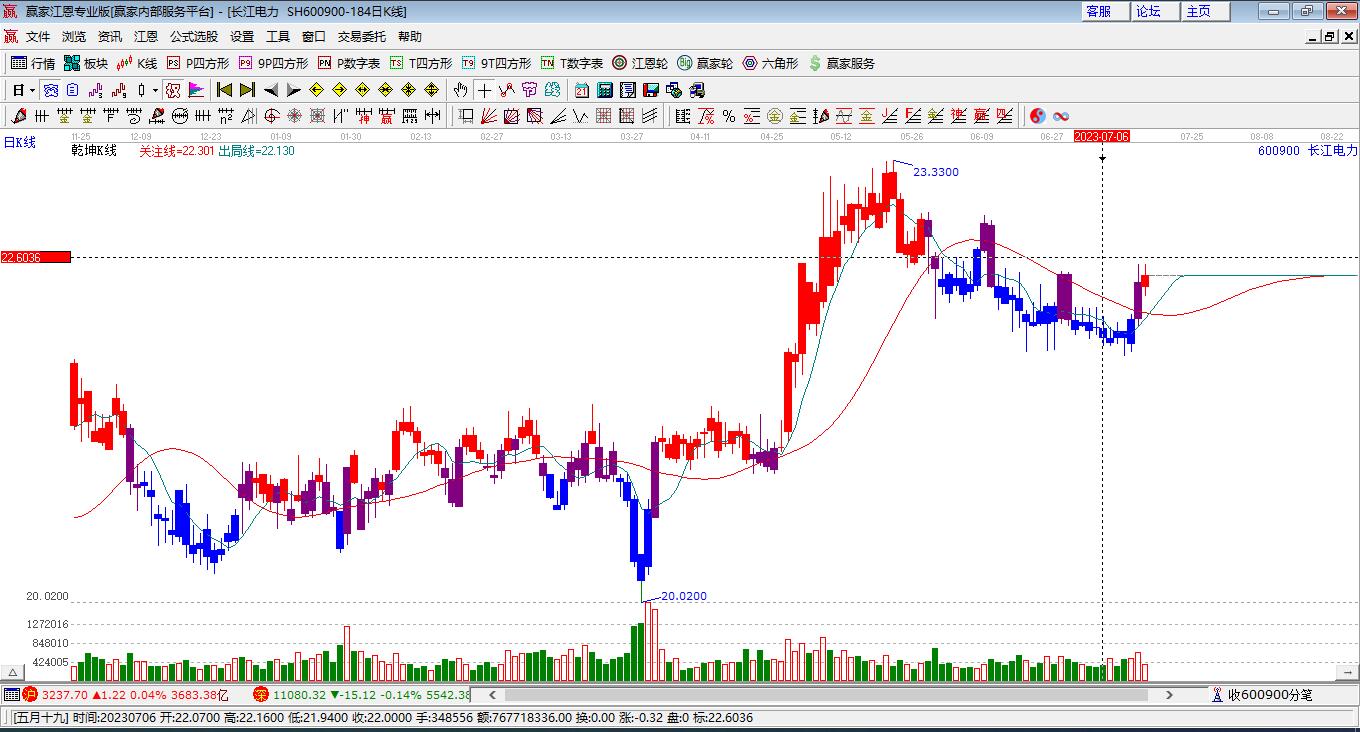Image resolution: width=1360 pixels, height=732 pixels.
Task: Click the 沪 index 3237.70 status entry
Action: [x=128, y=694]
